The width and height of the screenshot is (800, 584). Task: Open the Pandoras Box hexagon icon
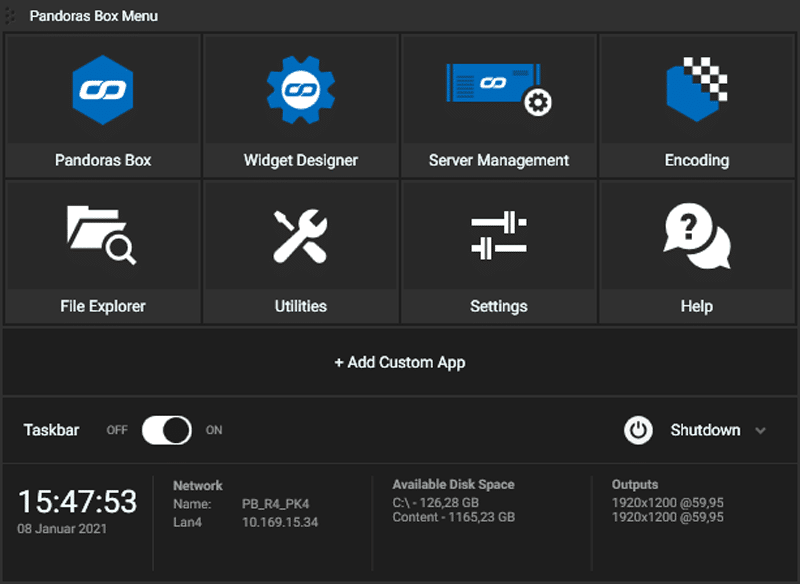[x=103, y=90]
